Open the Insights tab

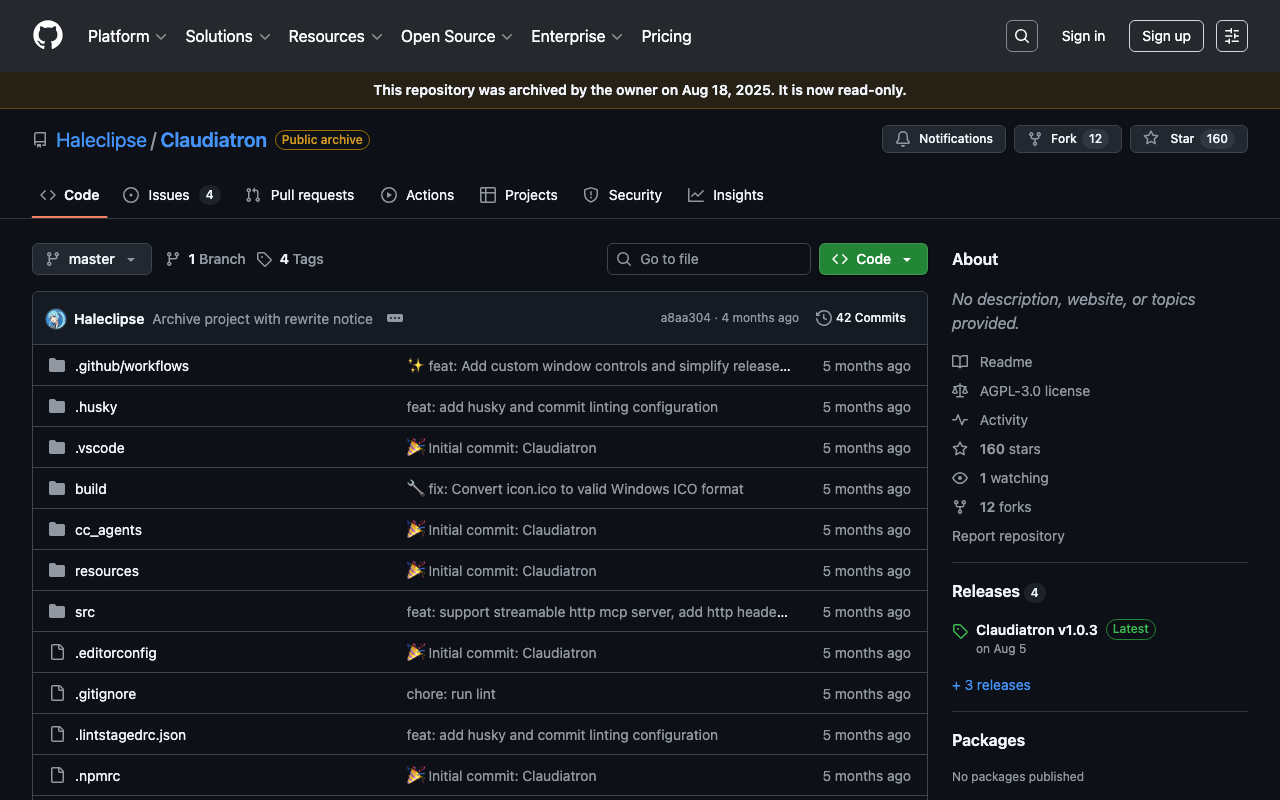726,195
